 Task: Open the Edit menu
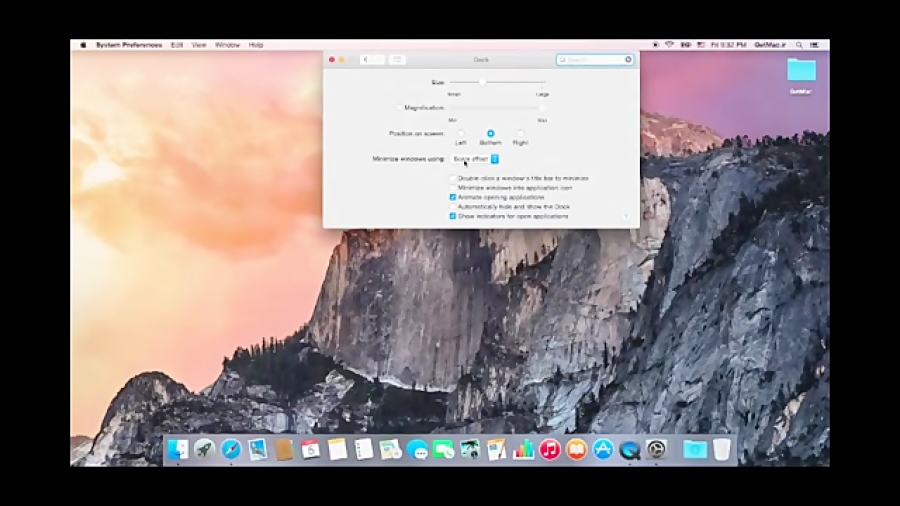click(x=177, y=45)
